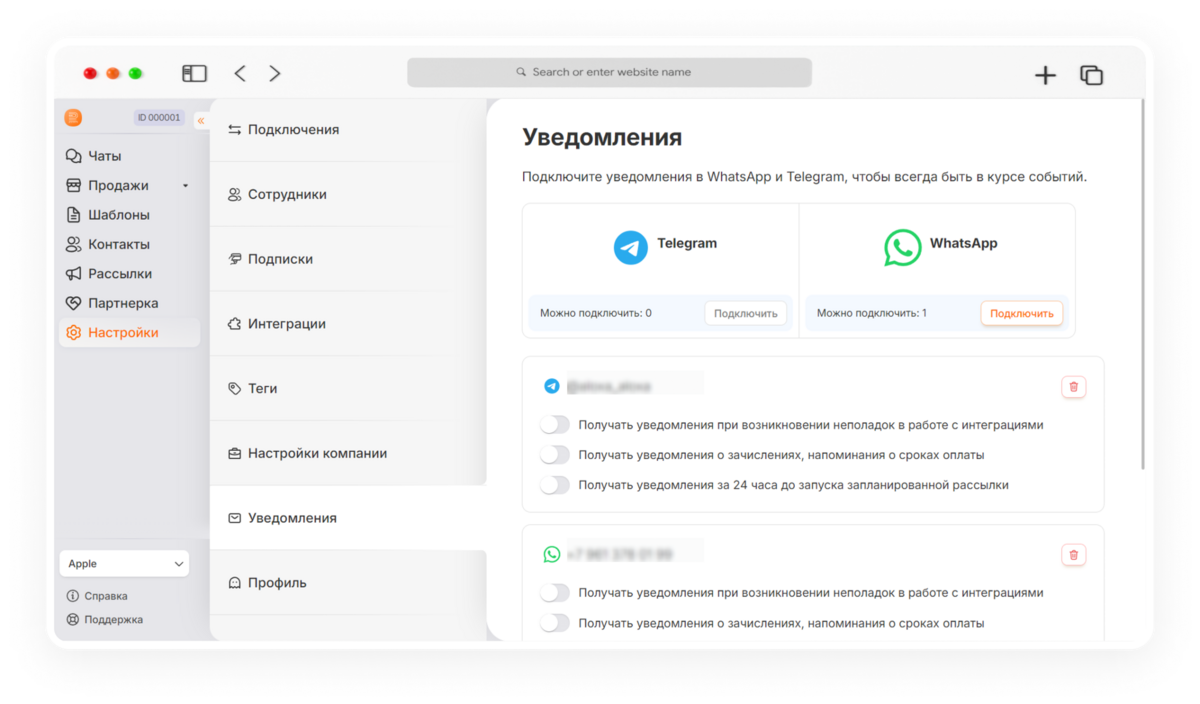Delete the WhatsApp notification account
1200x704 pixels.
[1074, 554]
